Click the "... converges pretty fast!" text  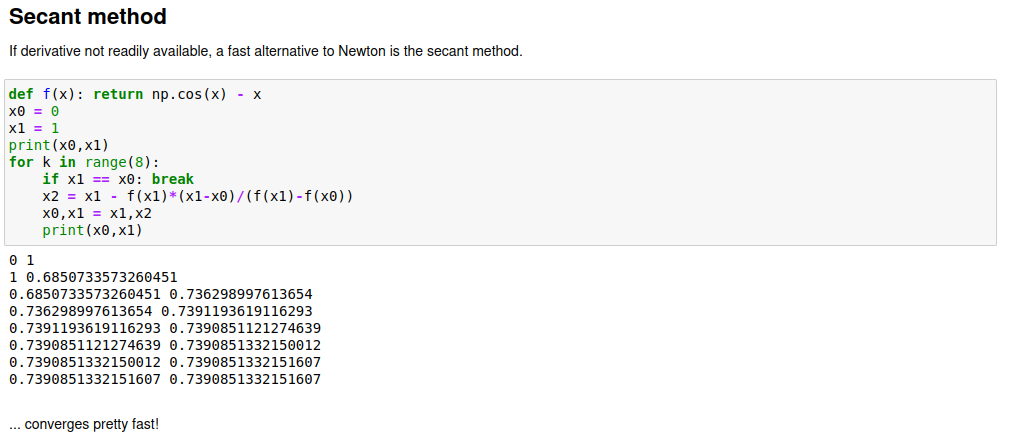83,424
